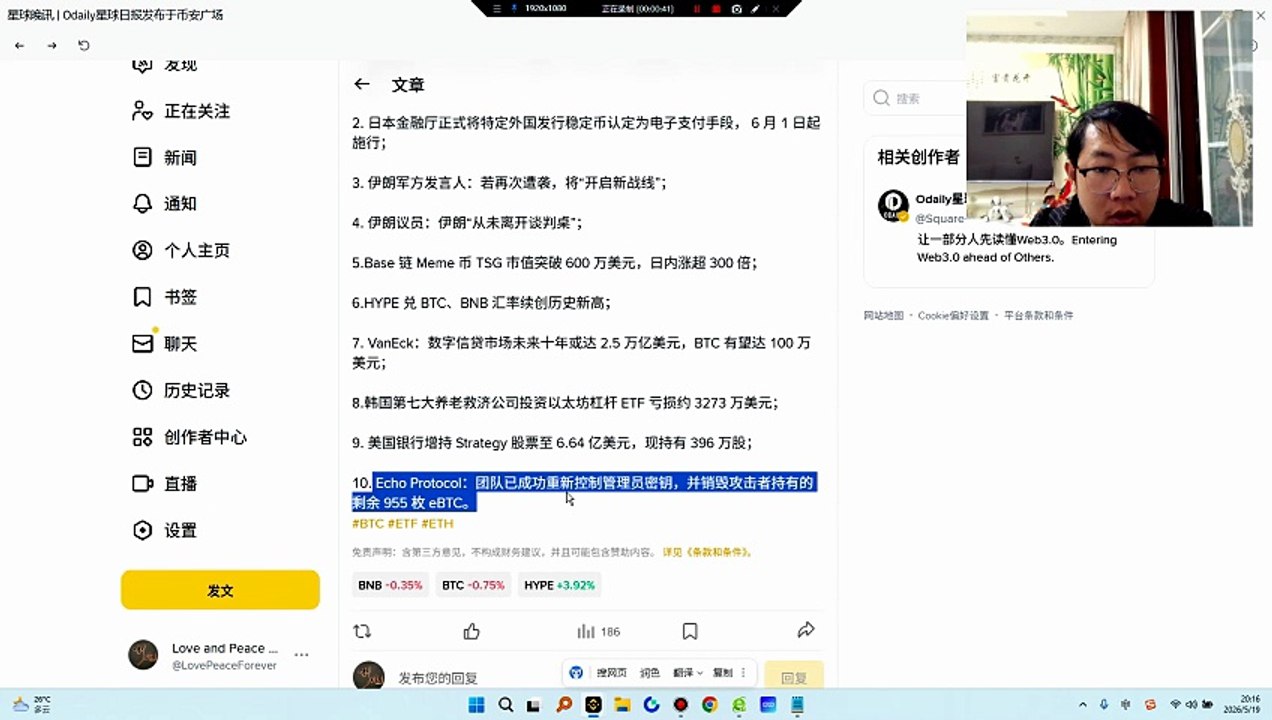This screenshot has width=1272, height=720.
Task: Click the BTC -0.75% price chip
Action: [473, 585]
